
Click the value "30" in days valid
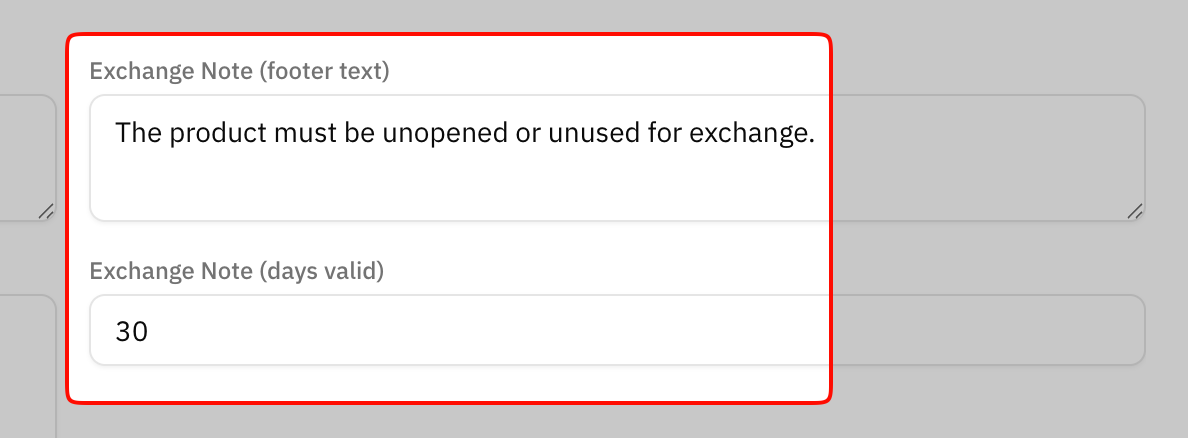point(131,331)
